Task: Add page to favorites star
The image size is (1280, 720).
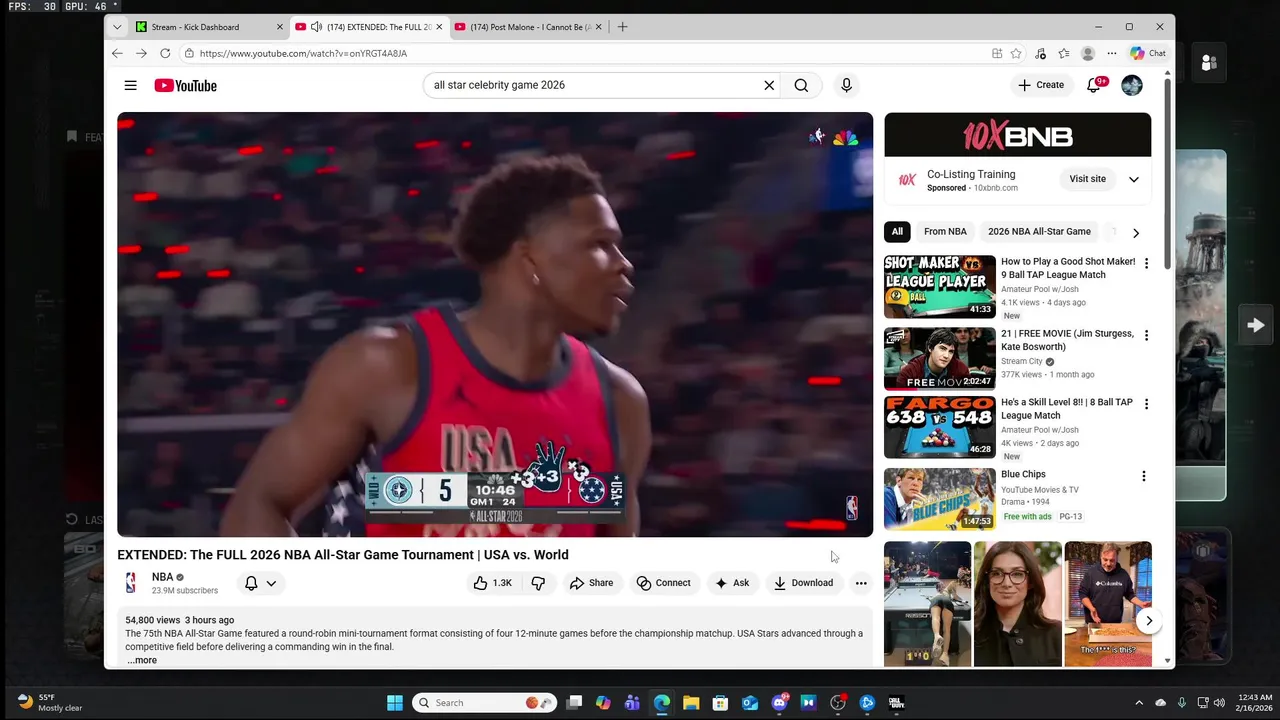Action: 1016,53
